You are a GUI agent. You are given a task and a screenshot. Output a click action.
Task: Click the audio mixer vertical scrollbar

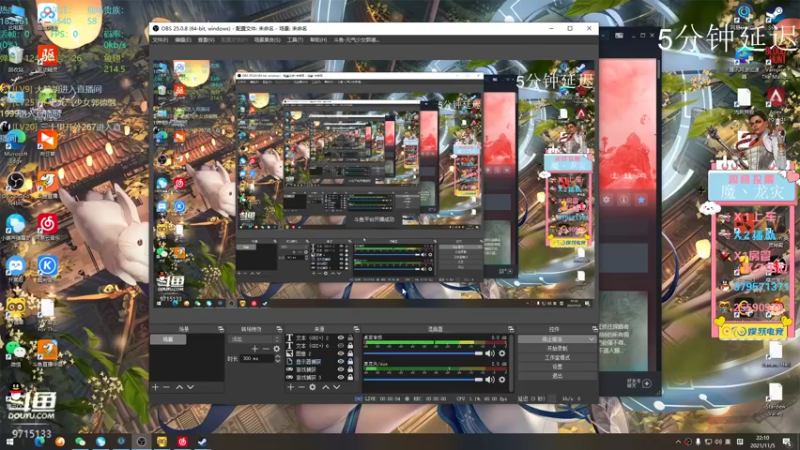tap(511, 363)
